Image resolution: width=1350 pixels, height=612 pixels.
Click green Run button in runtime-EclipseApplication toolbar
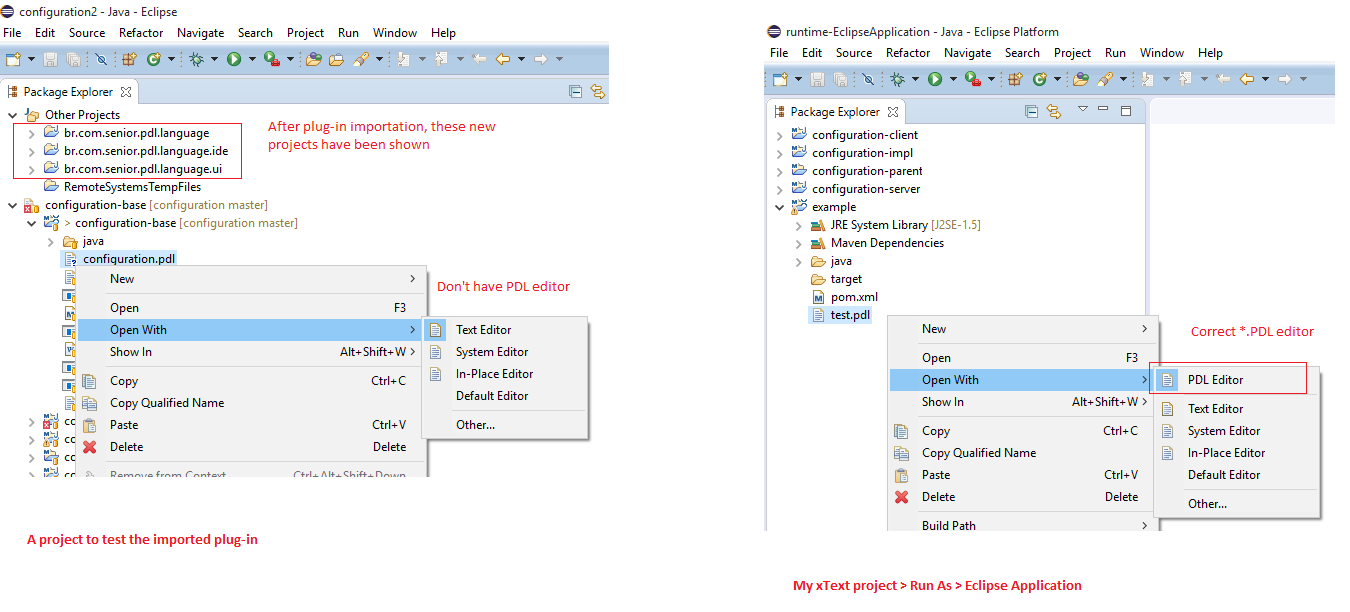[935, 79]
